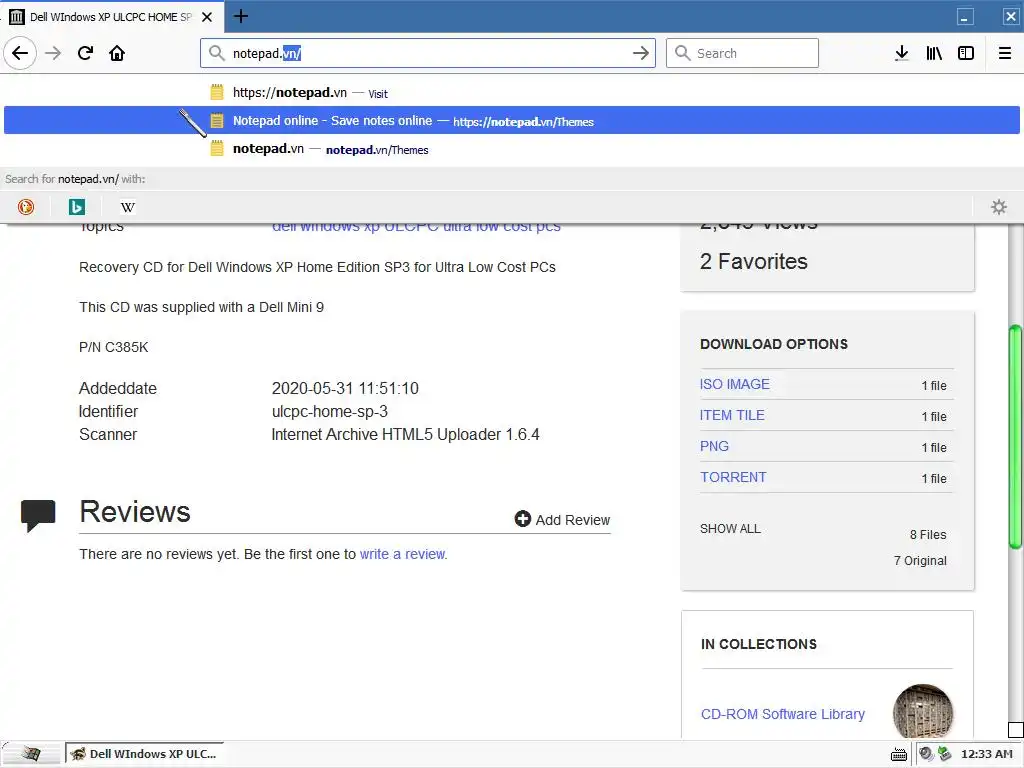The height and width of the screenshot is (768, 1024).
Task: Click the 7 Original count text
Action: click(x=920, y=560)
